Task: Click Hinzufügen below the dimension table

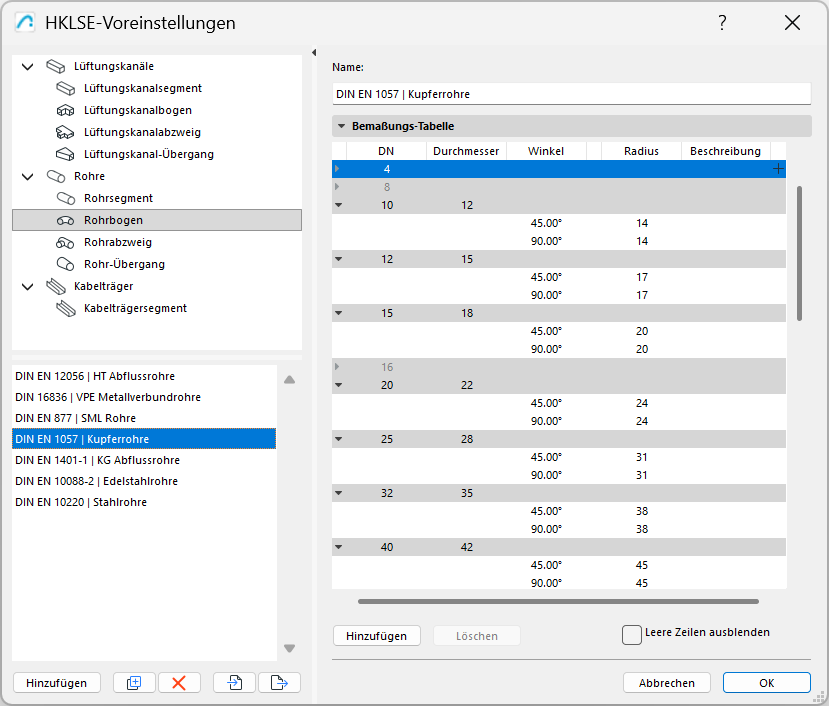Action: [x=376, y=636]
